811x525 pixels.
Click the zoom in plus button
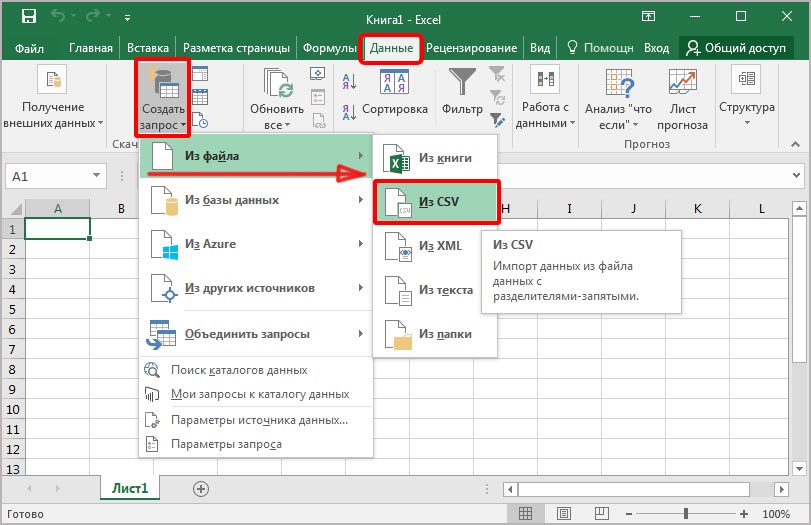(744, 514)
